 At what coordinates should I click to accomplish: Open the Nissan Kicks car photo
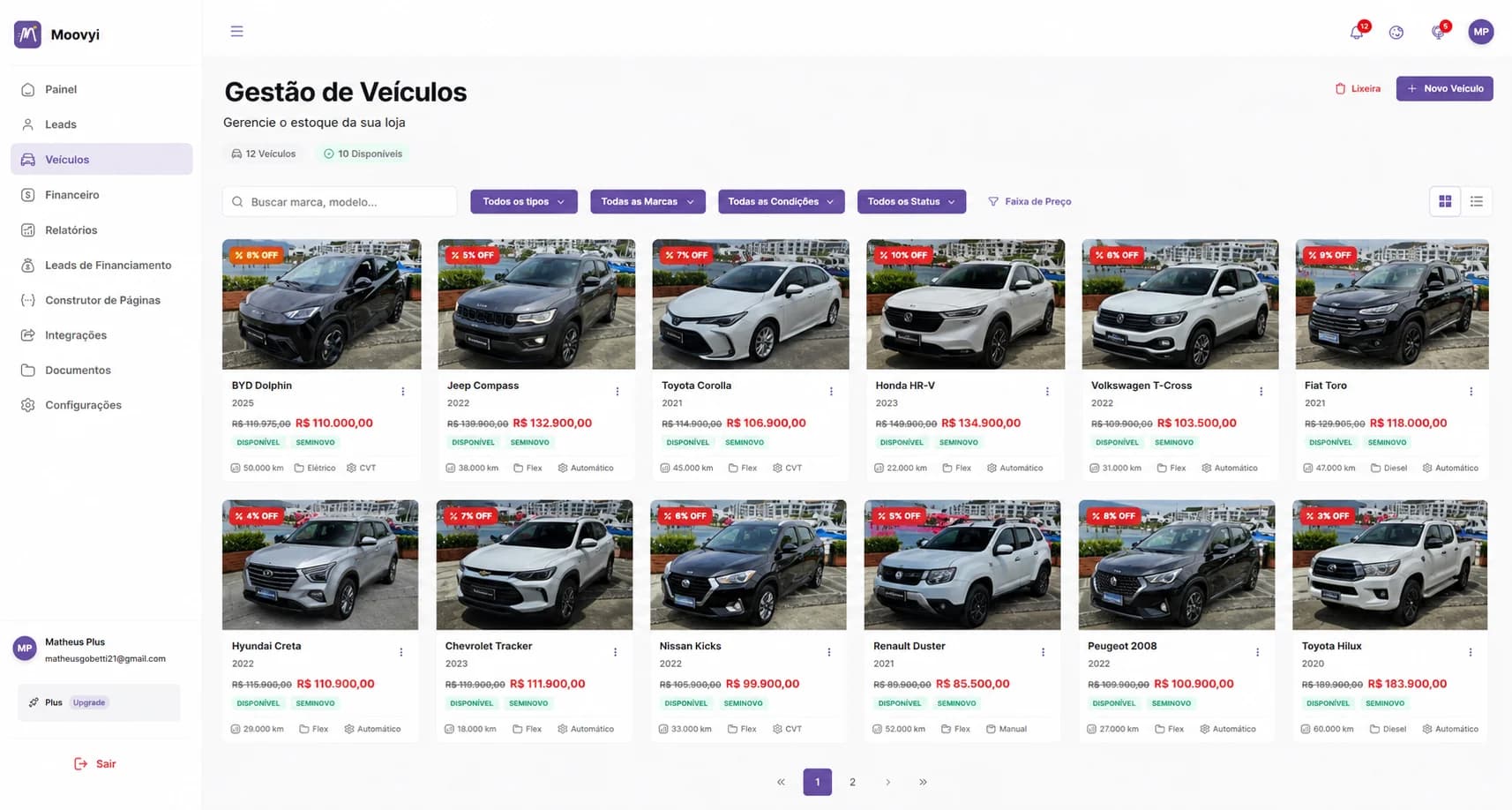(x=748, y=565)
